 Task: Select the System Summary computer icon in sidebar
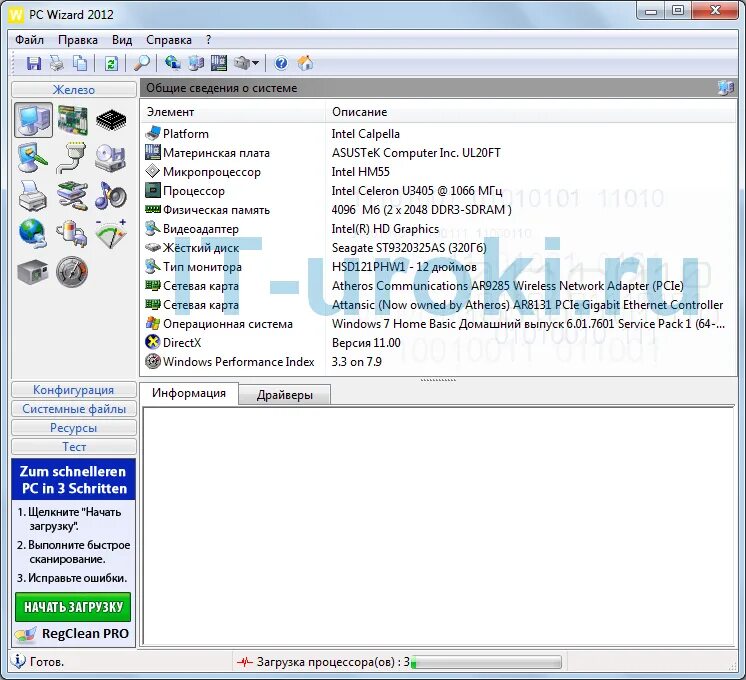[x=33, y=120]
